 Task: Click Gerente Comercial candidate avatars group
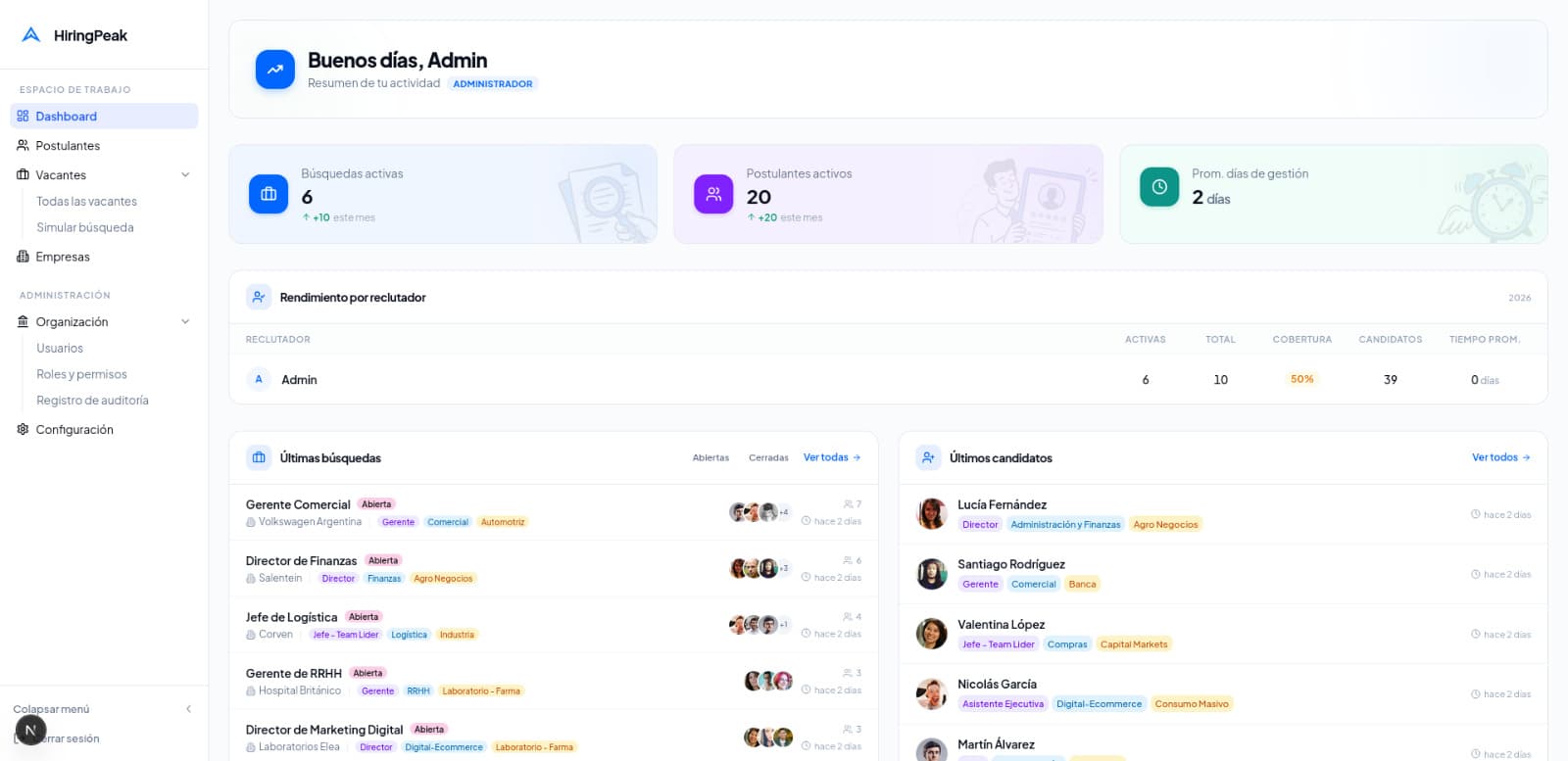click(x=759, y=512)
